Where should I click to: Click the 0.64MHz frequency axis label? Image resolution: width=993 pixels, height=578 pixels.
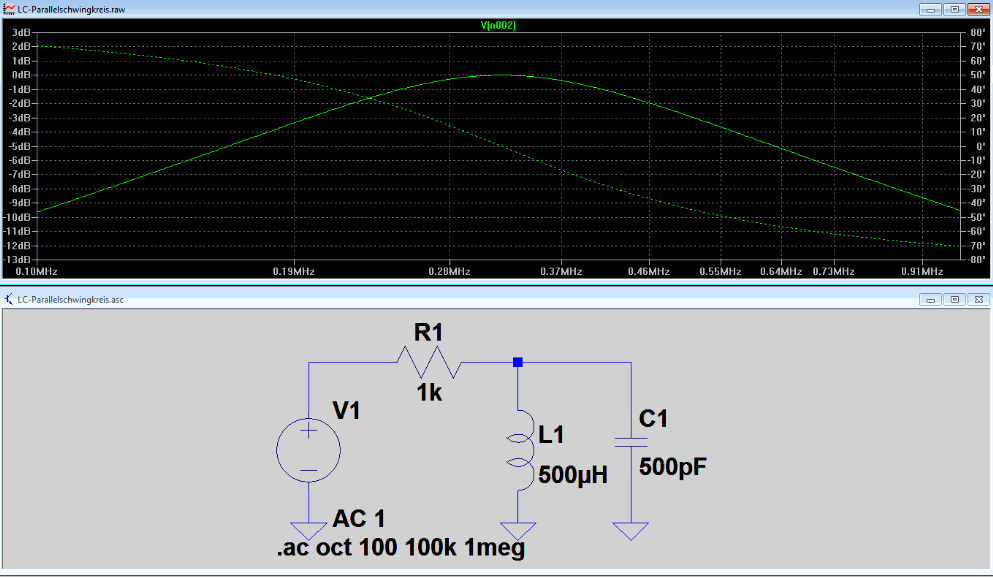coord(781,272)
